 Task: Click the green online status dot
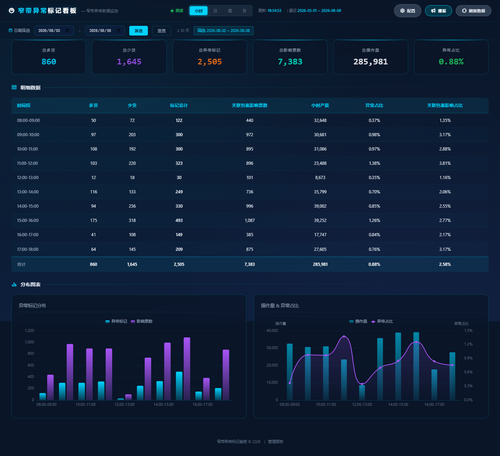(172, 11)
